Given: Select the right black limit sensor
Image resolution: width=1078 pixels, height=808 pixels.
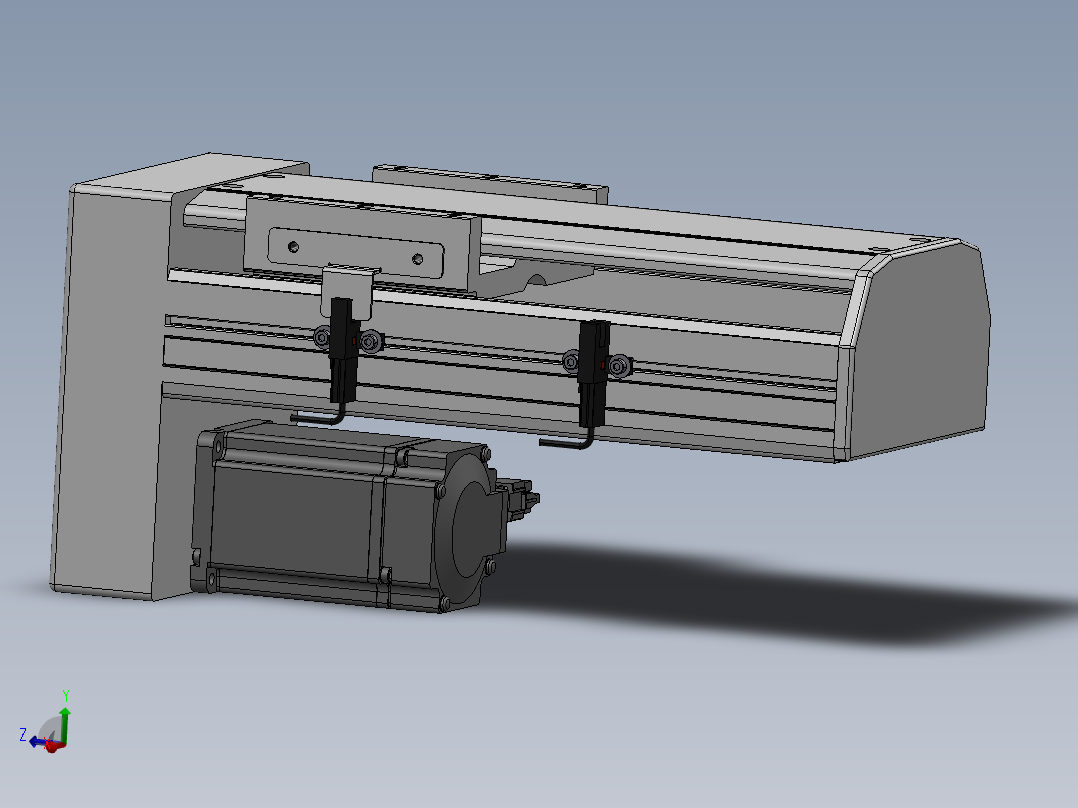Looking at the screenshot, I should pyautogui.click(x=594, y=373).
